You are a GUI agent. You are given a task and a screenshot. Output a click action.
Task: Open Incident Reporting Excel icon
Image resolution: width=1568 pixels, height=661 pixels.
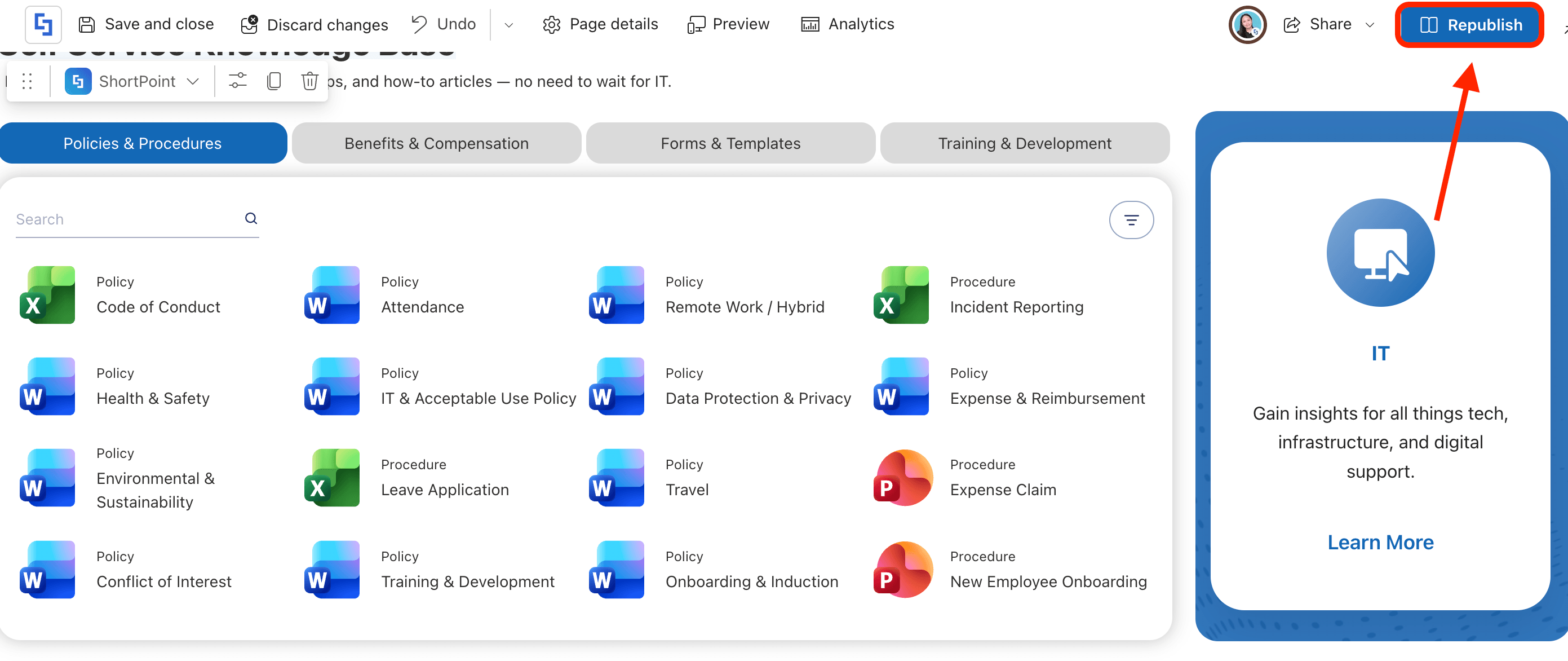[x=901, y=295]
